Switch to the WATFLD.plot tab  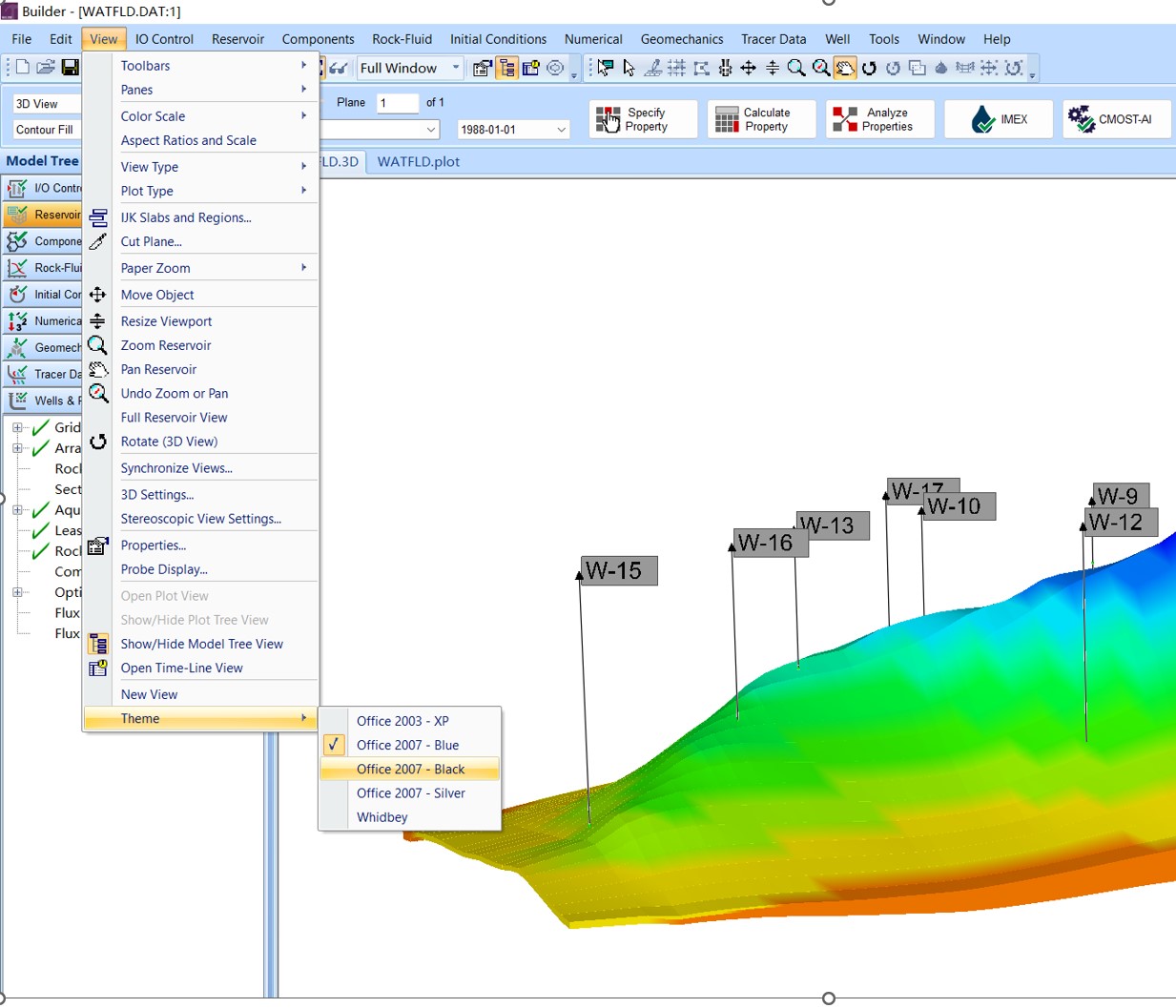[x=418, y=161]
